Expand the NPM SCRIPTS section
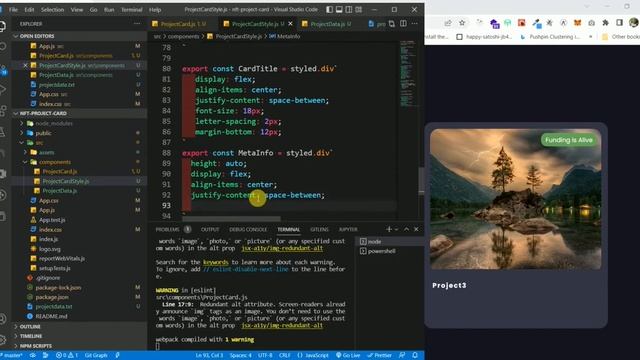The width and height of the screenshot is (640, 360). 36,346
